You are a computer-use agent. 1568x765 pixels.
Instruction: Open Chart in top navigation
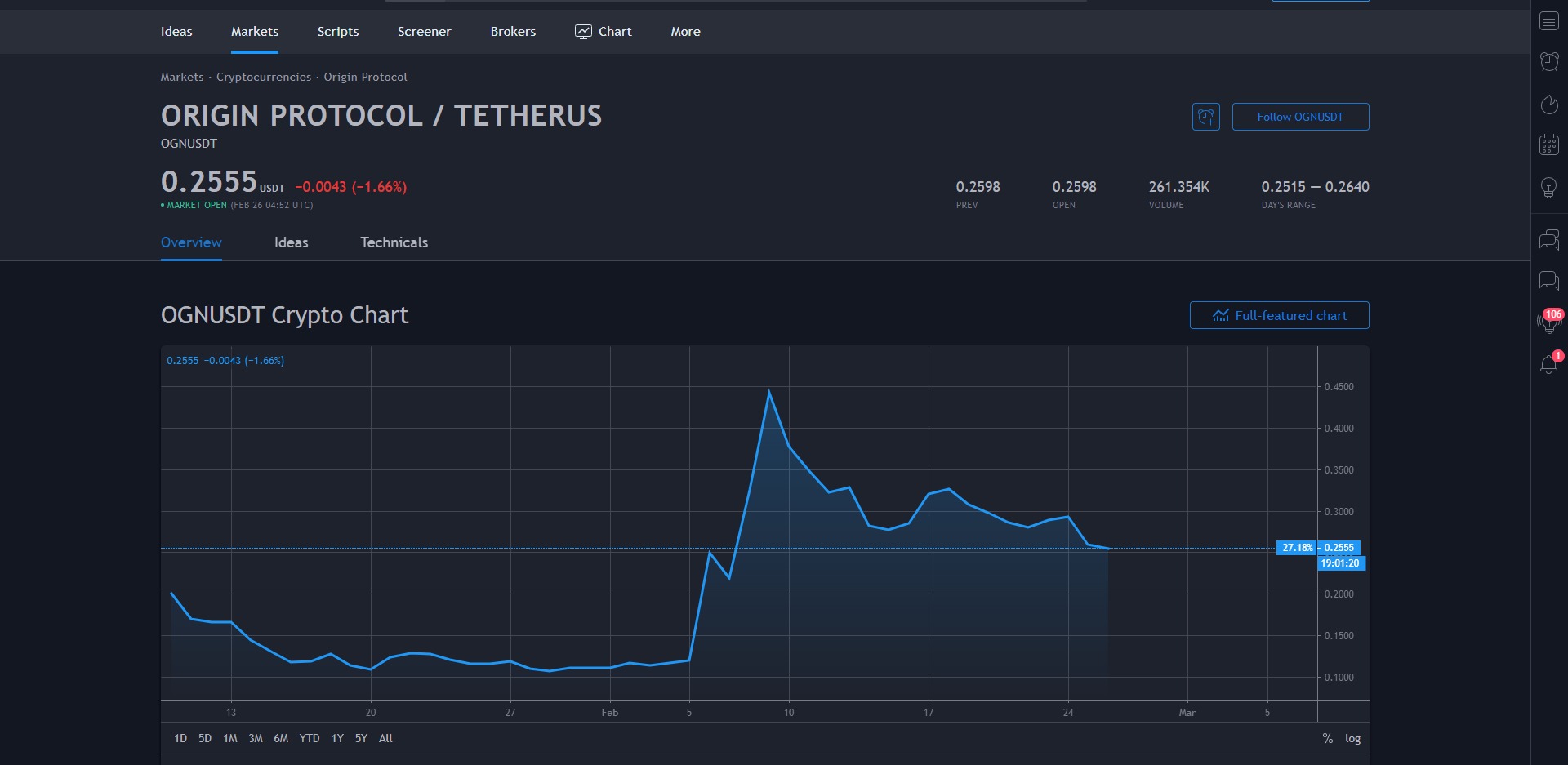604,32
